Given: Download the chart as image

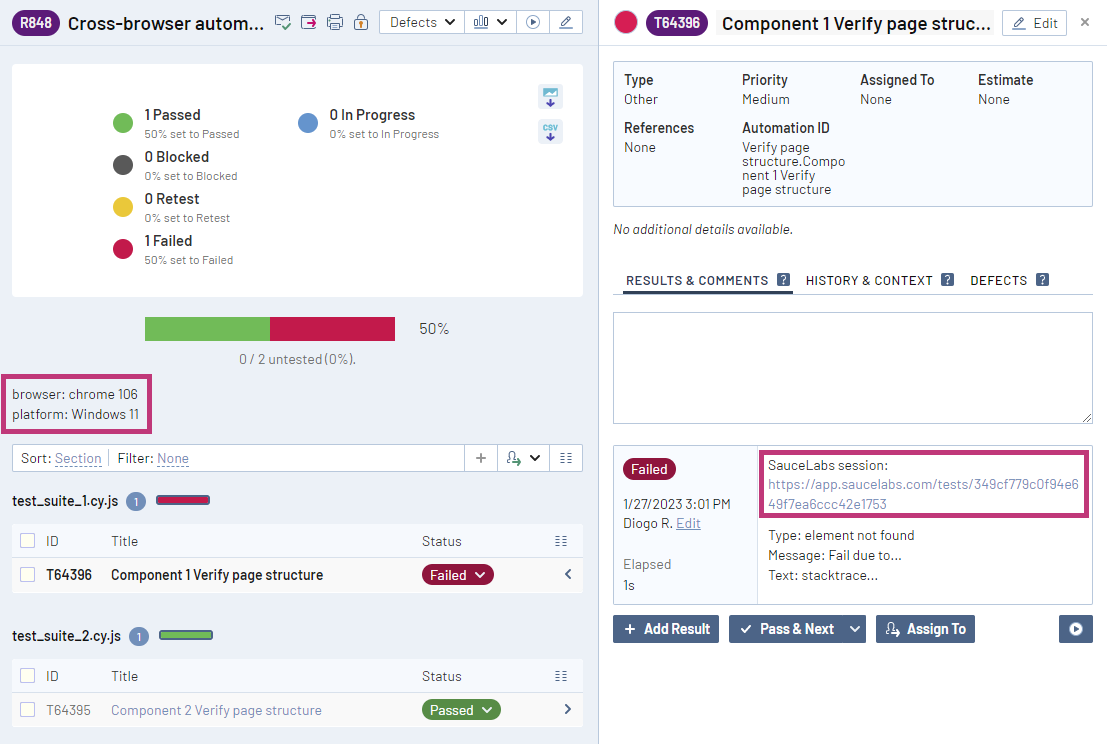Looking at the screenshot, I should click(550, 96).
